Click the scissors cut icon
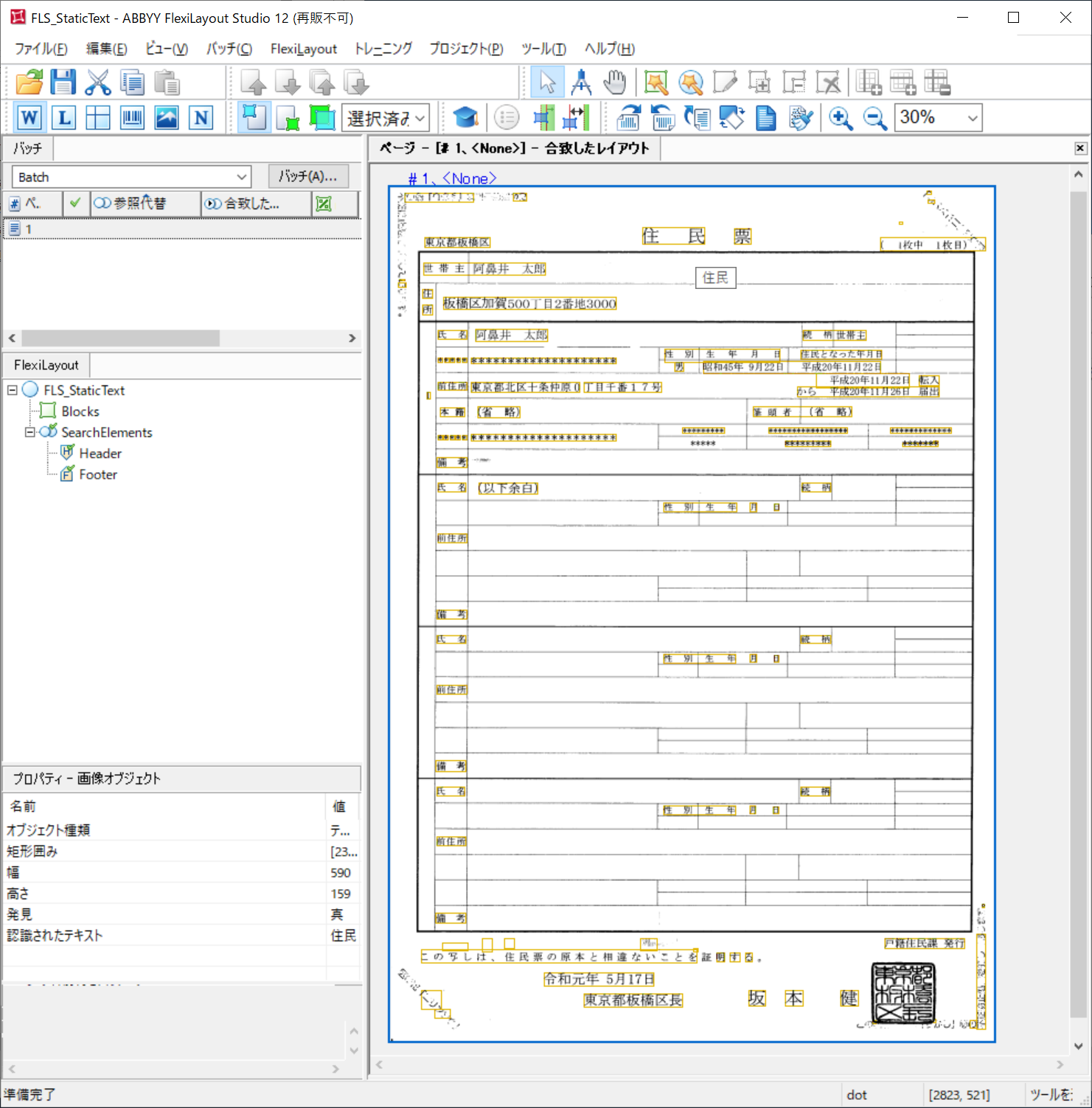 coord(97,82)
